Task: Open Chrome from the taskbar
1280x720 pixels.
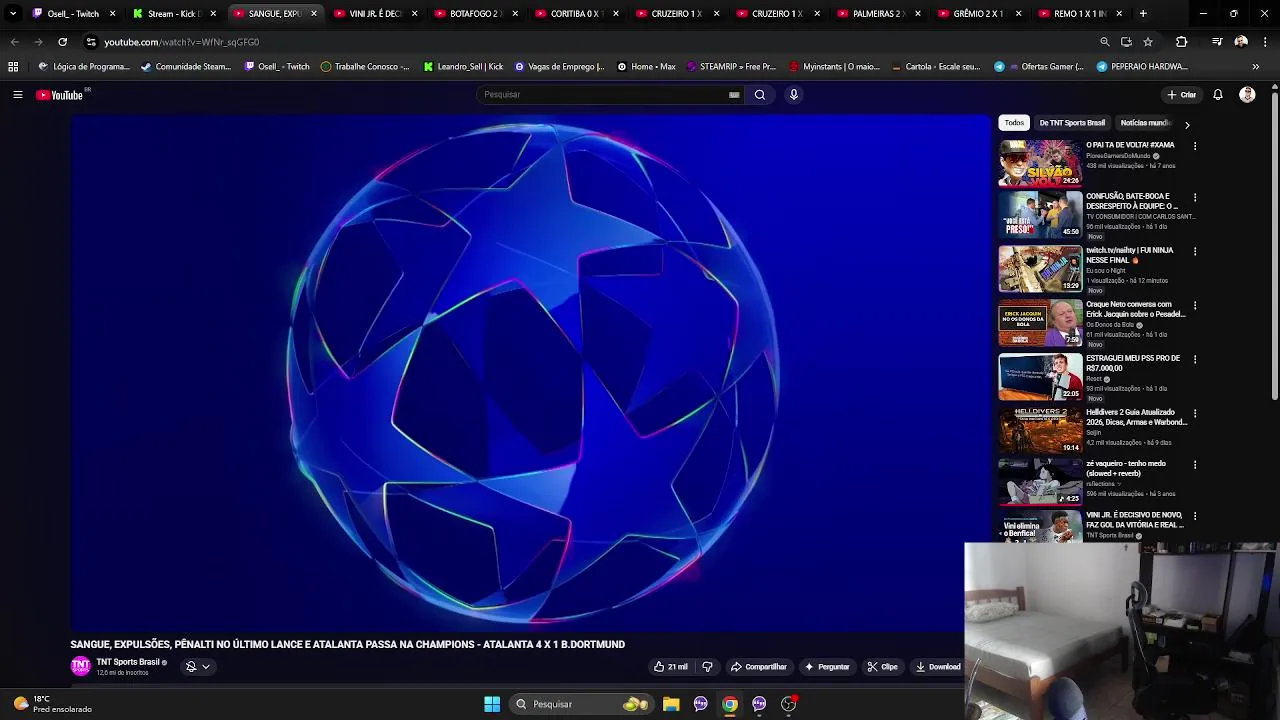Action: (730, 704)
